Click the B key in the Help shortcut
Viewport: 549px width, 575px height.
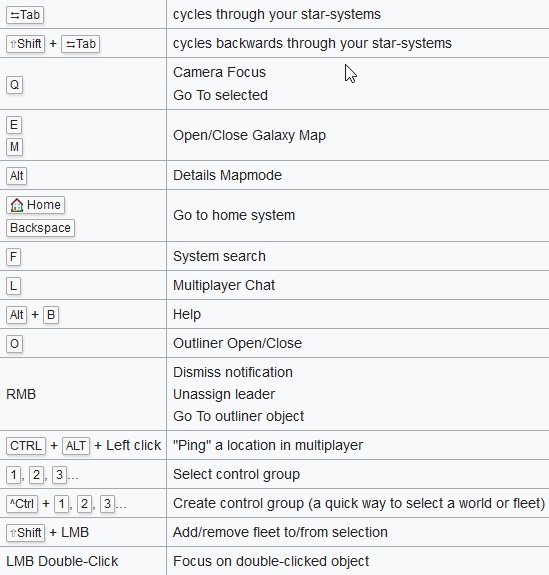(51, 315)
